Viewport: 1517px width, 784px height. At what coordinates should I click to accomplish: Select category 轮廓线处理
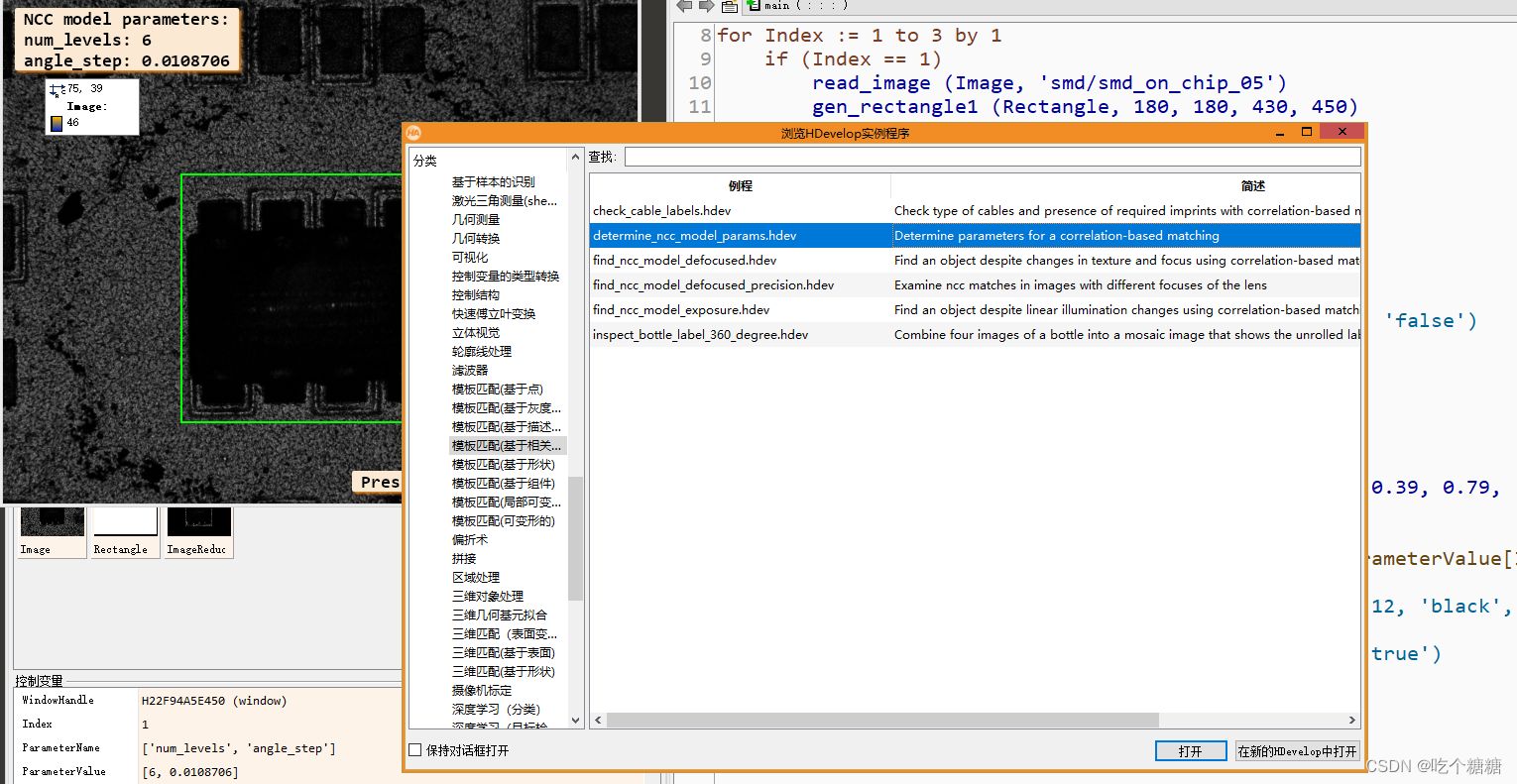point(482,351)
